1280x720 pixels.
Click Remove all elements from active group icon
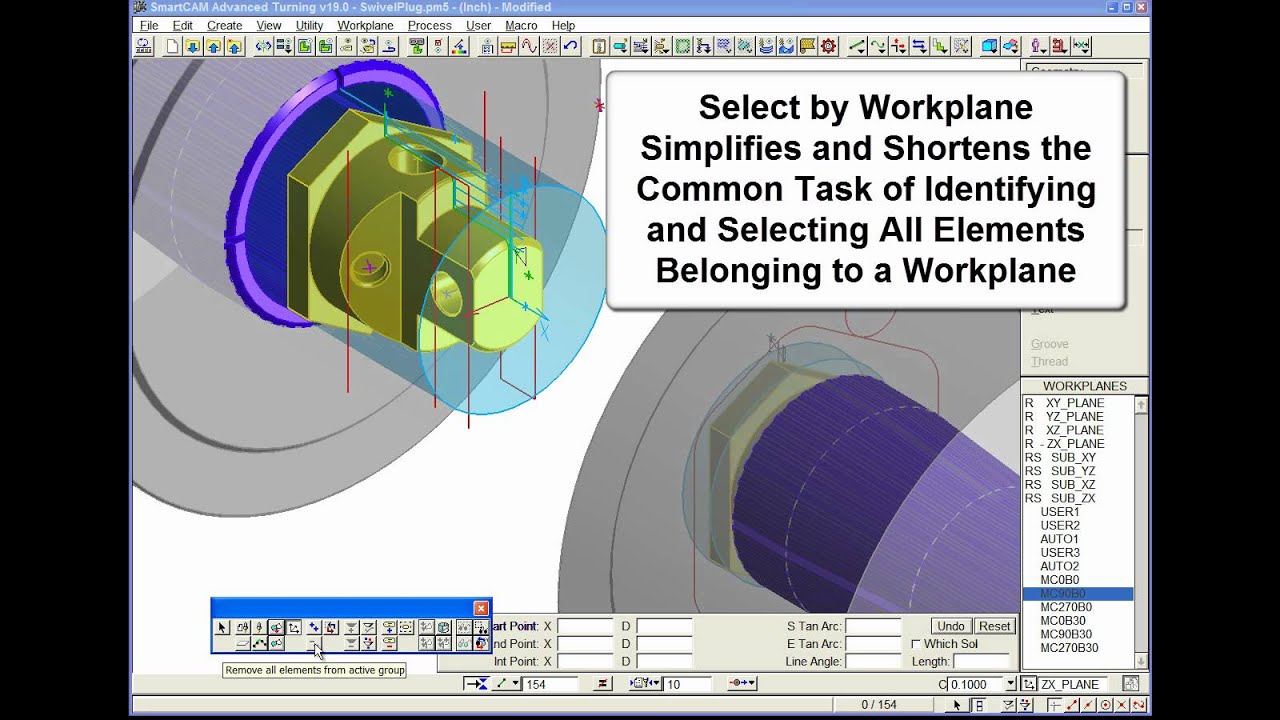pos(313,645)
